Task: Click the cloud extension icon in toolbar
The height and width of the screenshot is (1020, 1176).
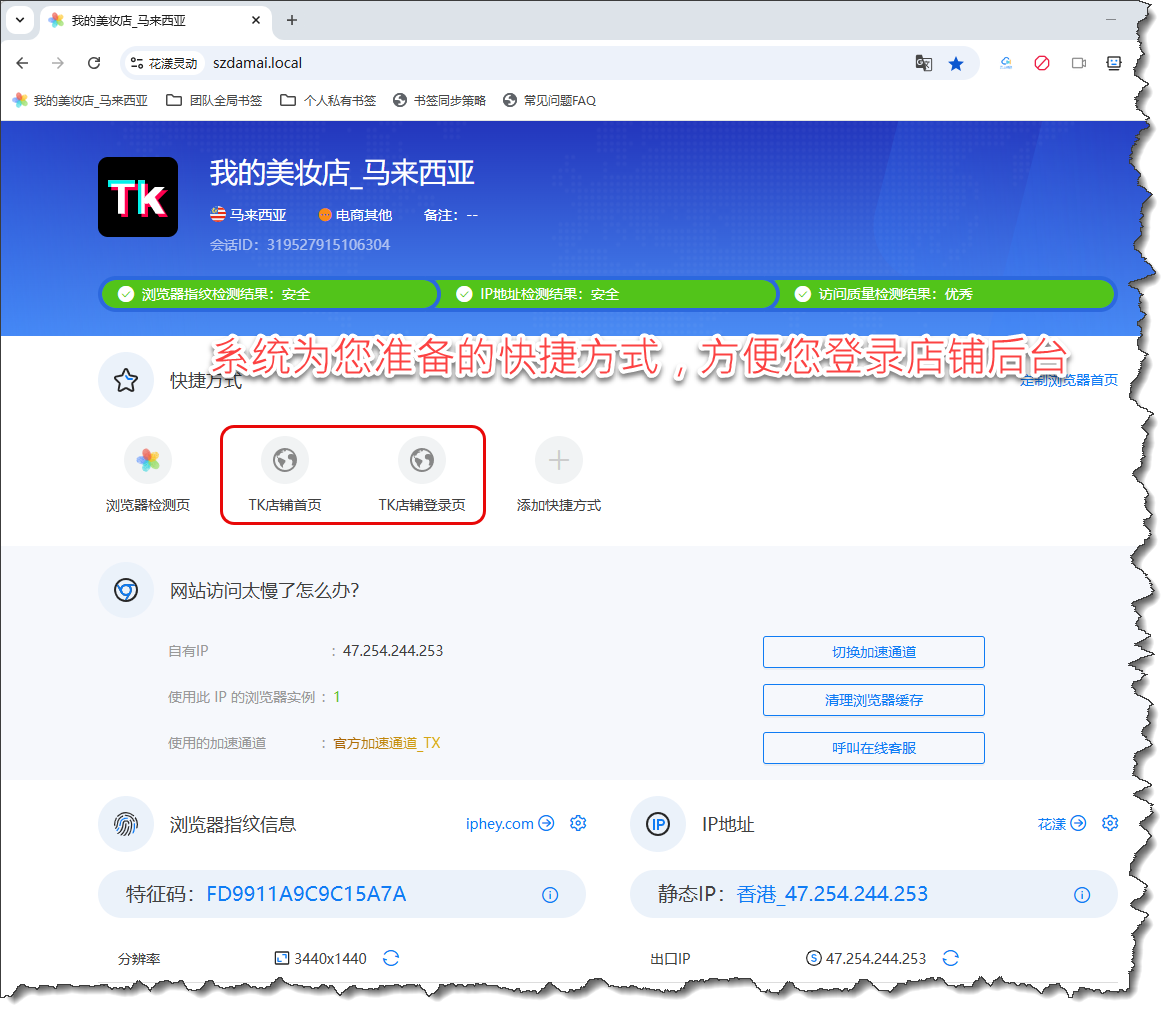Action: 1006,63
